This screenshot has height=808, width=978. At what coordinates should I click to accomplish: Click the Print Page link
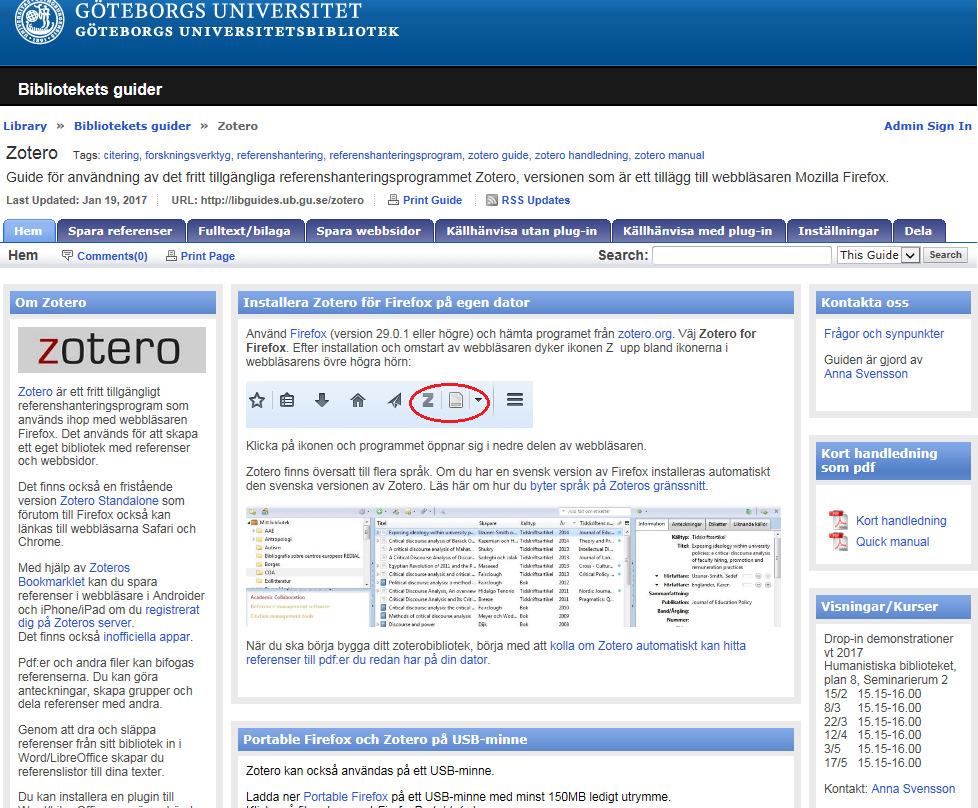[208, 256]
